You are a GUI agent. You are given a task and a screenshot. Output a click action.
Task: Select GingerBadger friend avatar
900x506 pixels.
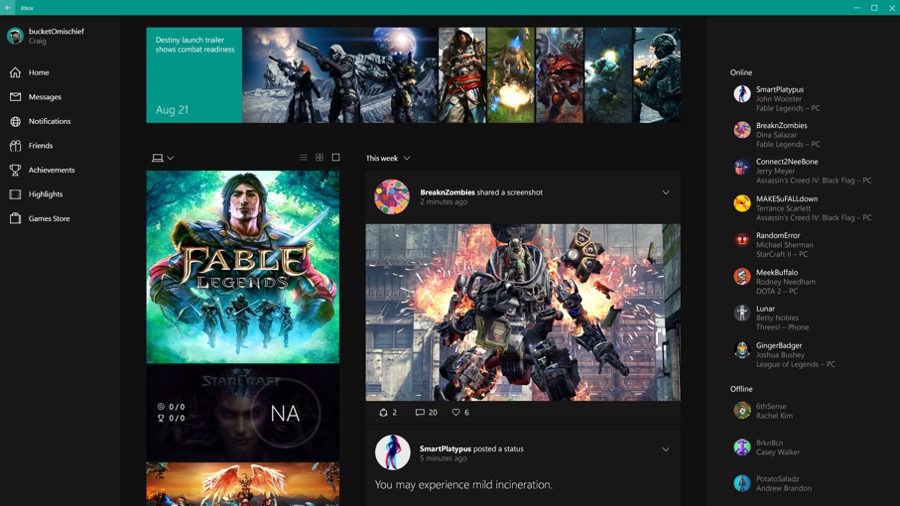[x=742, y=350]
